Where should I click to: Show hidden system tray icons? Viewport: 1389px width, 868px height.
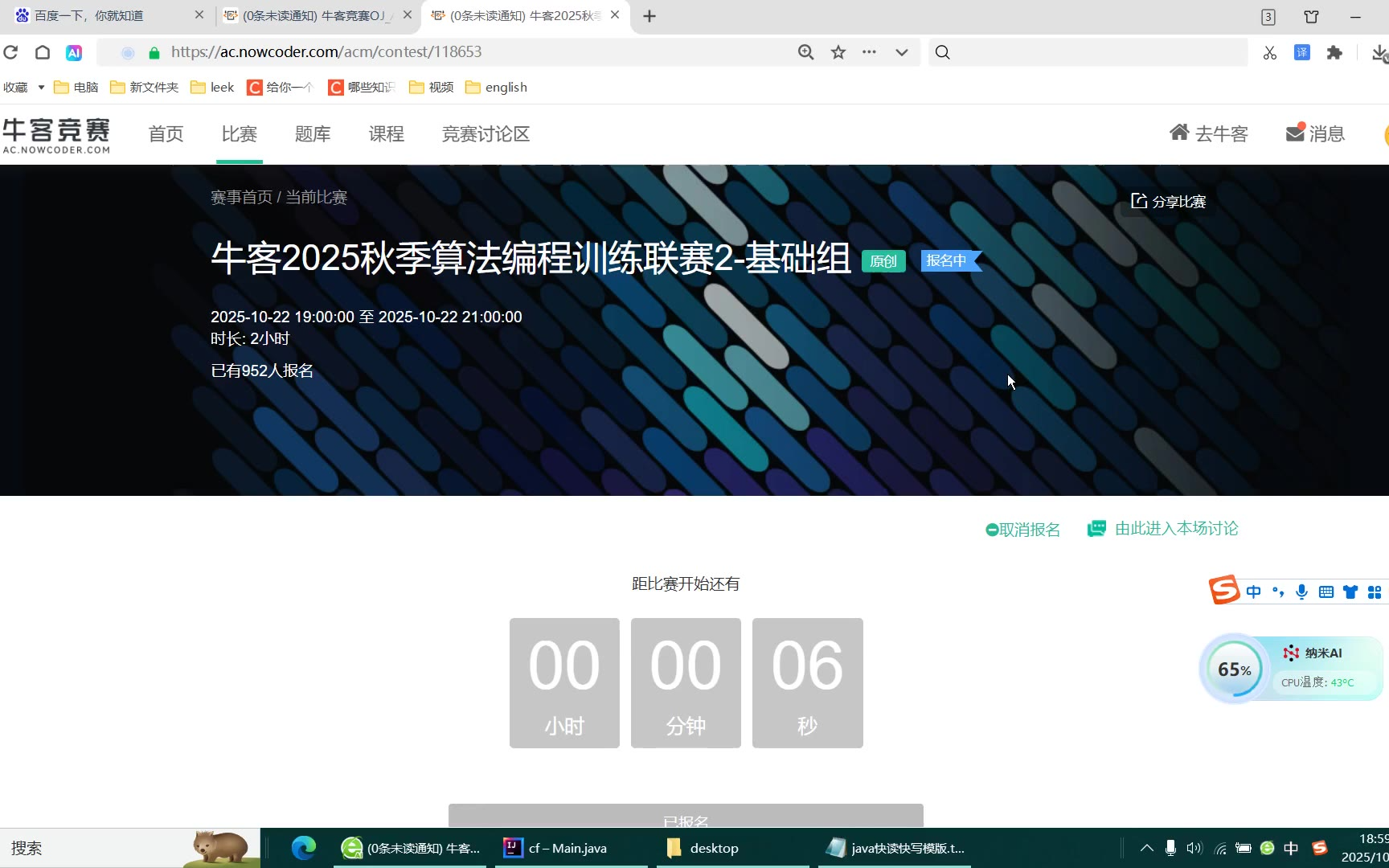(x=1147, y=848)
